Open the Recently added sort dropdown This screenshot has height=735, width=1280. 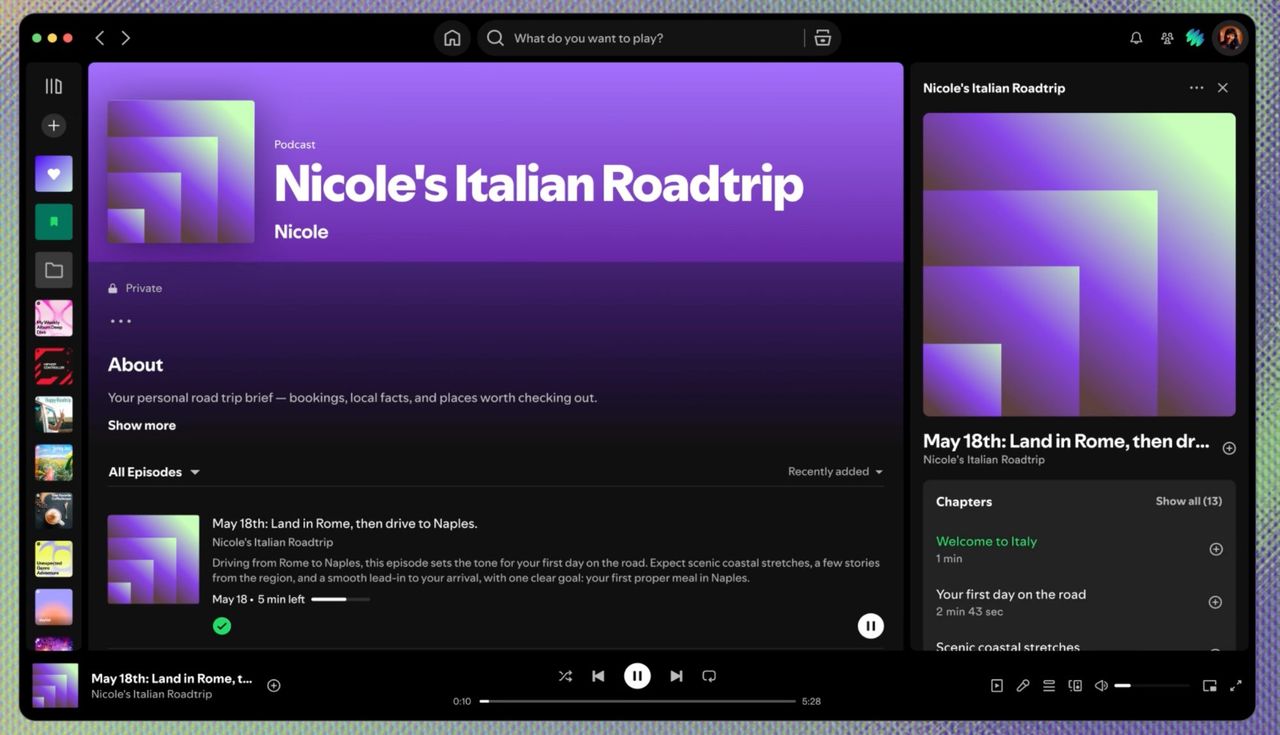835,472
